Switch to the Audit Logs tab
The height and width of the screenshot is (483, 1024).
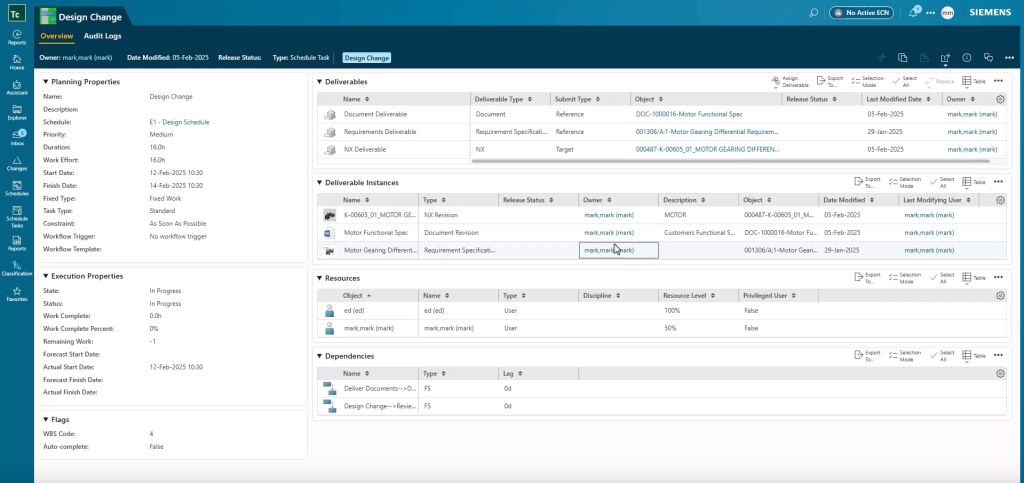[x=103, y=36]
